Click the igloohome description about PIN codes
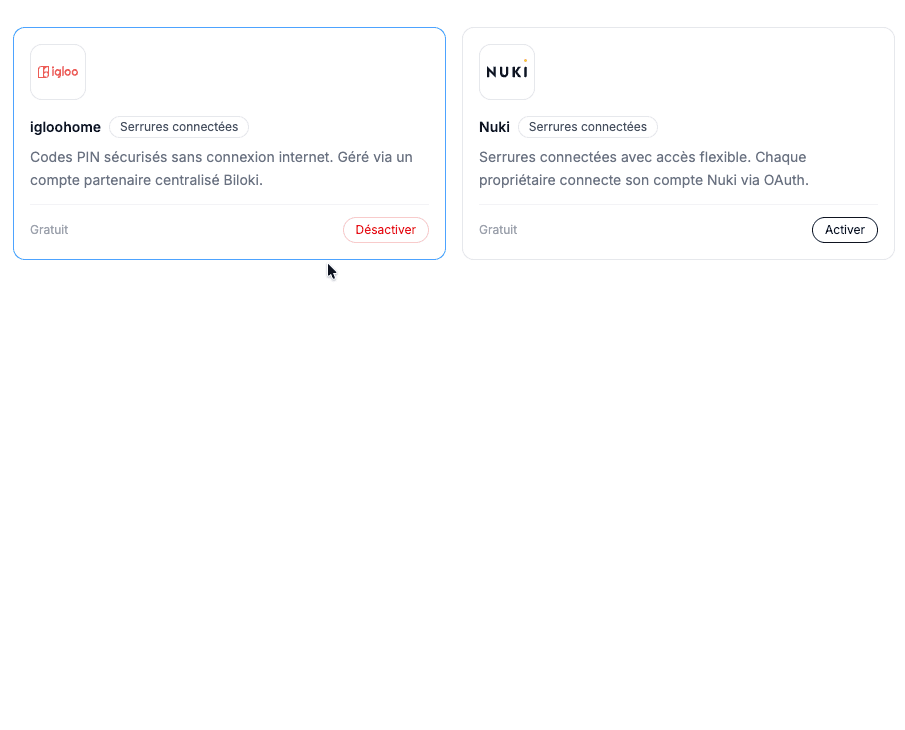The width and height of the screenshot is (905, 730). (222, 169)
